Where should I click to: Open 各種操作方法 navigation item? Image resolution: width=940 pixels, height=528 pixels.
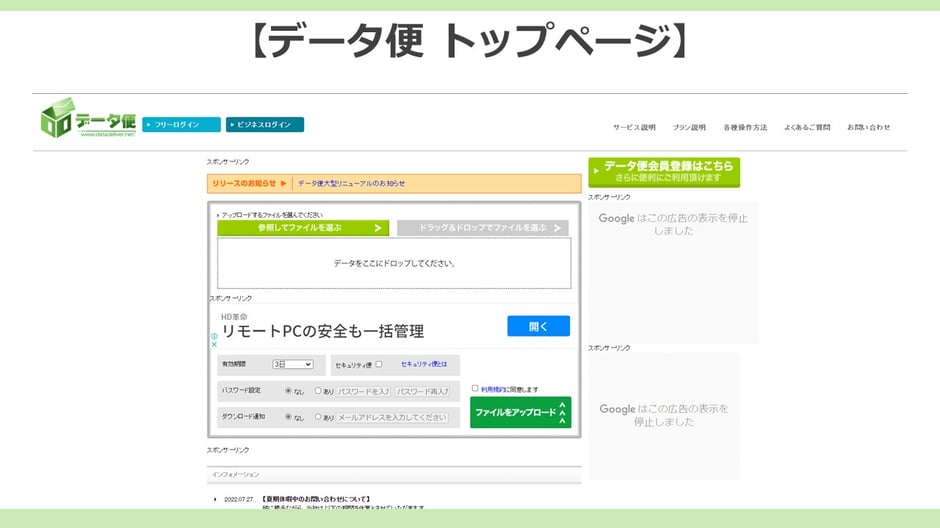click(x=745, y=128)
